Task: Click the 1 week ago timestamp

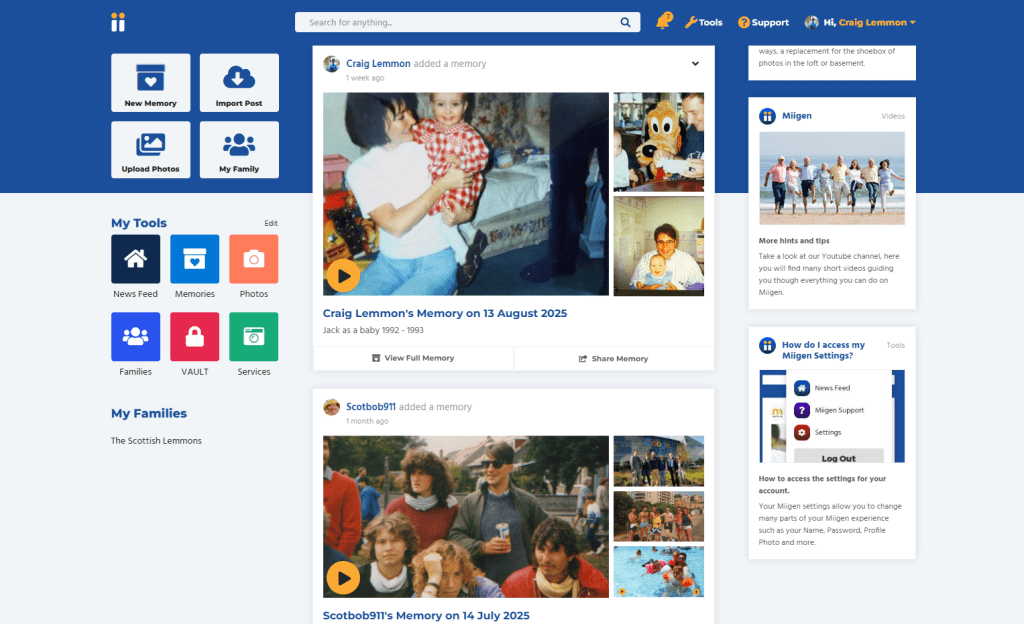Action: coord(365,78)
